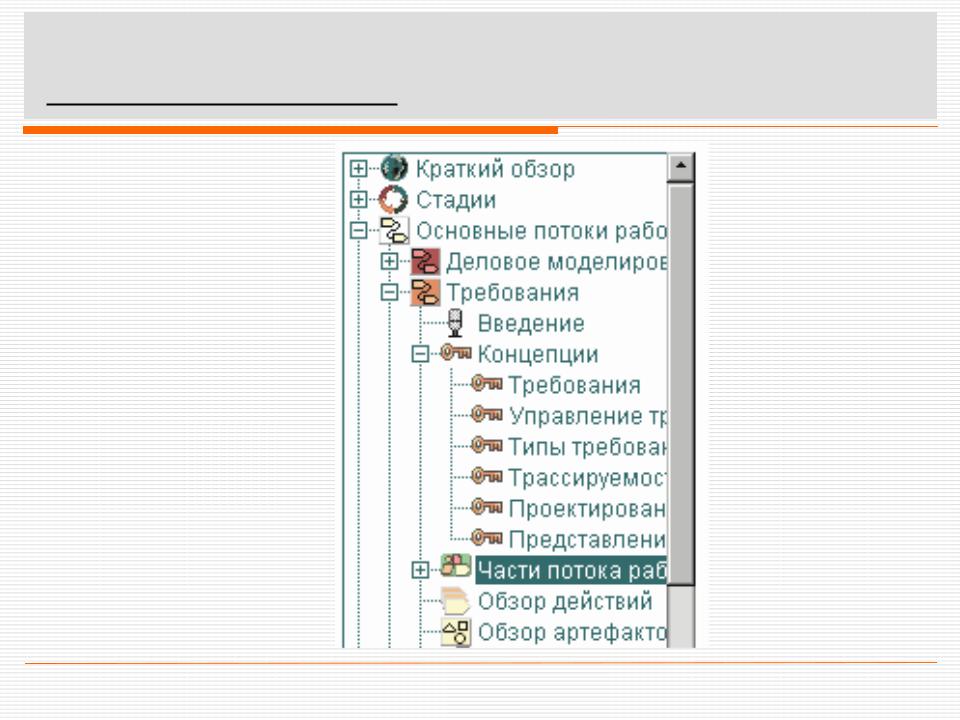Click the key icon beside Представление
The width and height of the screenshot is (960, 720).
click(487, 538)
